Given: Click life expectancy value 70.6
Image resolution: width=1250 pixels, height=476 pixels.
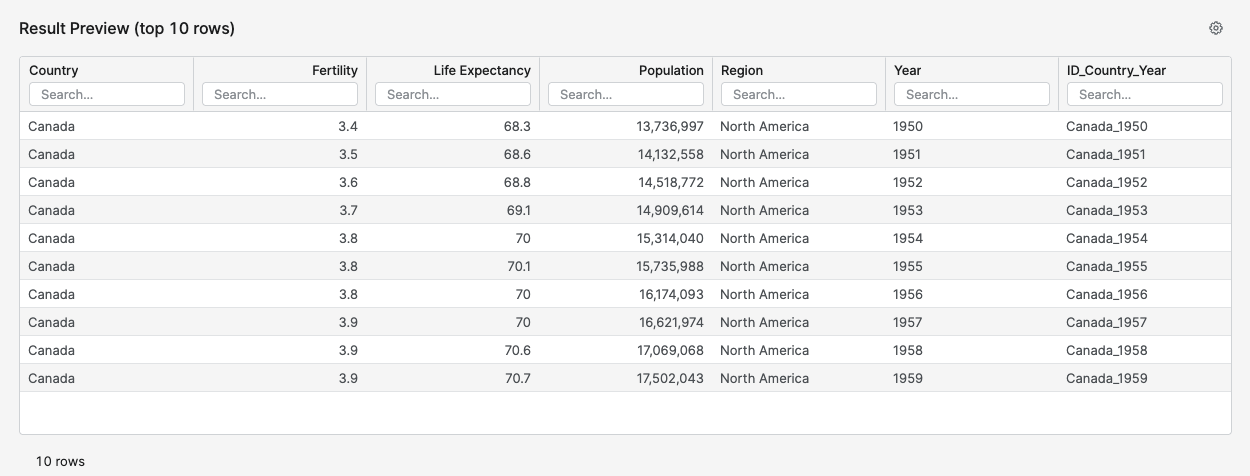Looking at the screenshot, I should coord(517,350).
